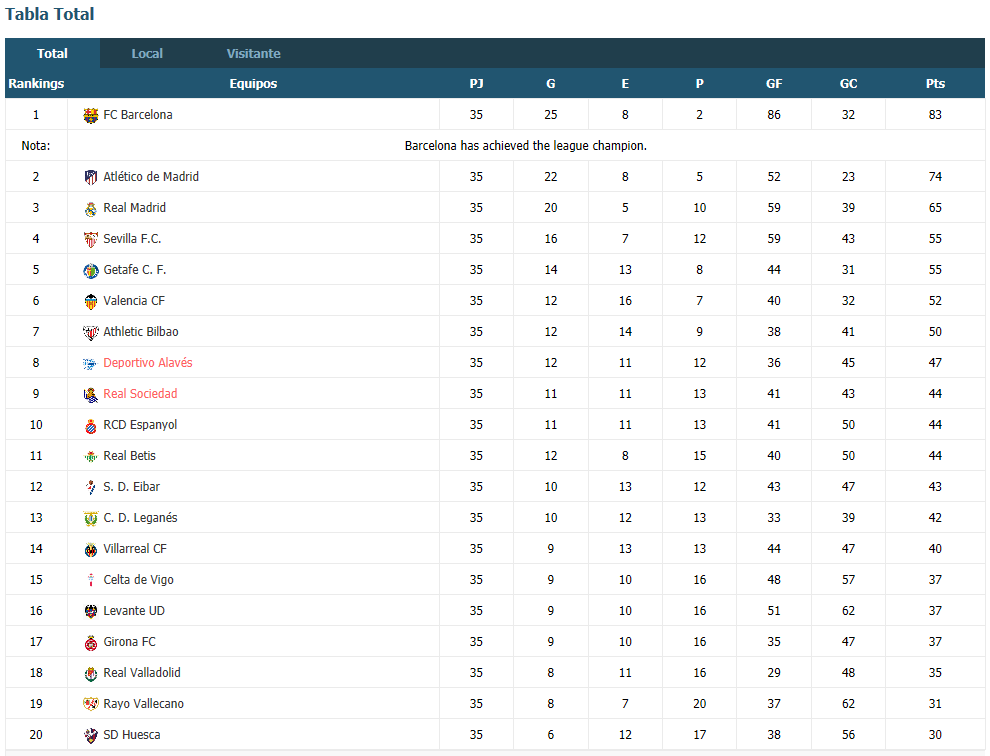The height and width of the screenshot is (756, 990).
Task: Click the Real Valladolid crest icon
Action: [91, 673]
